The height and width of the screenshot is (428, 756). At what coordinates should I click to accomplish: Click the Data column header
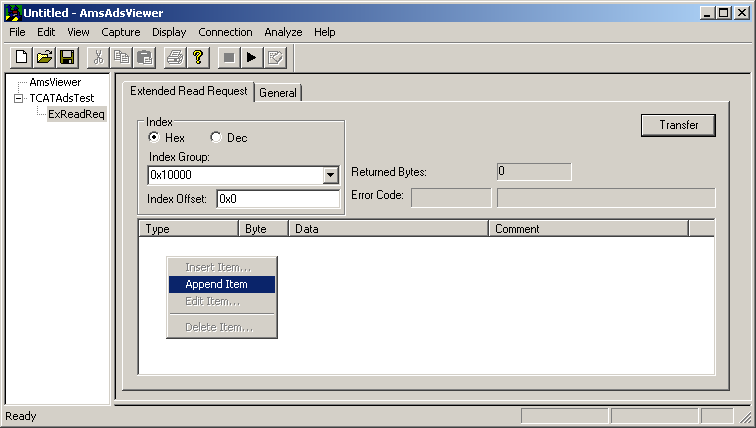click(x=389, y=228)
